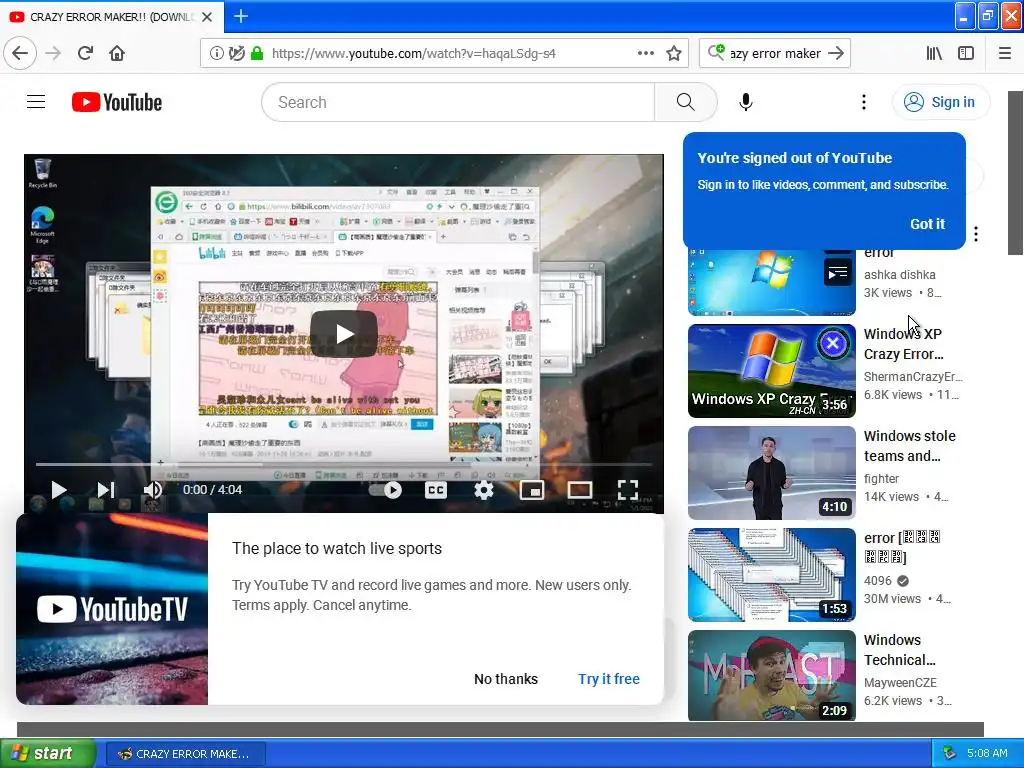Open a new tab with the plus button

click(x=240, y=16)
